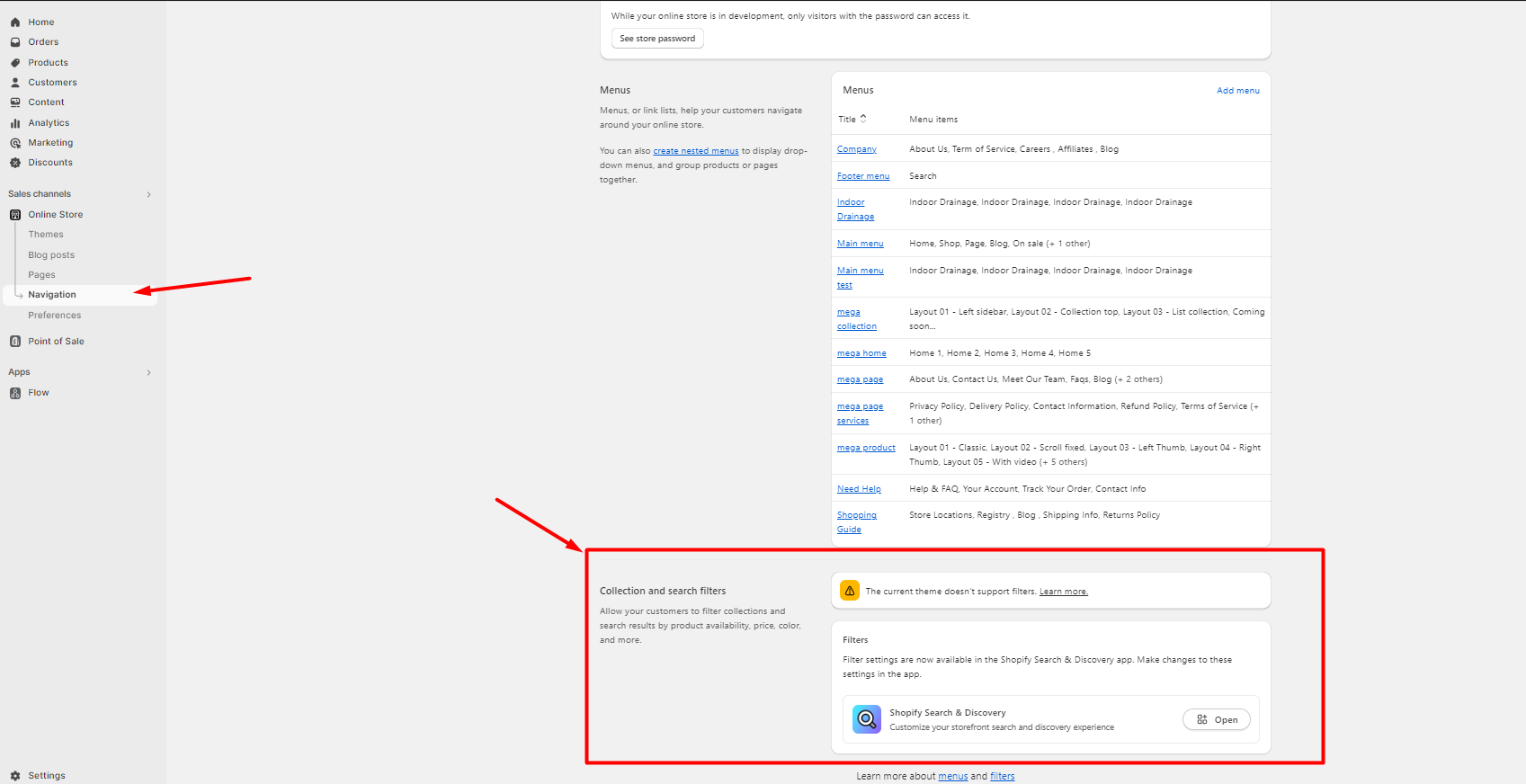Open Customers in the sidebar
The height and width of the screenshot is (784, 1526).
point(52,83)
